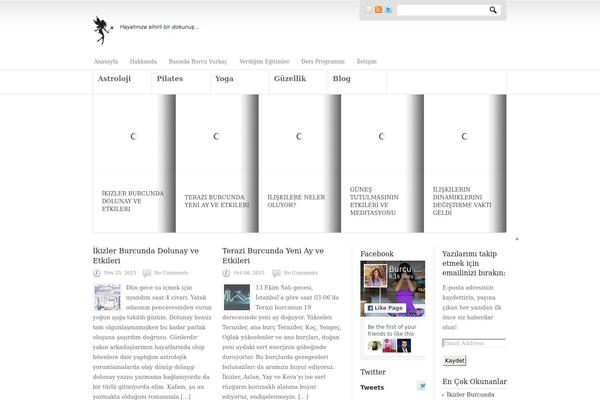Click the Terazi post thumbnail image

pos(237,297)
